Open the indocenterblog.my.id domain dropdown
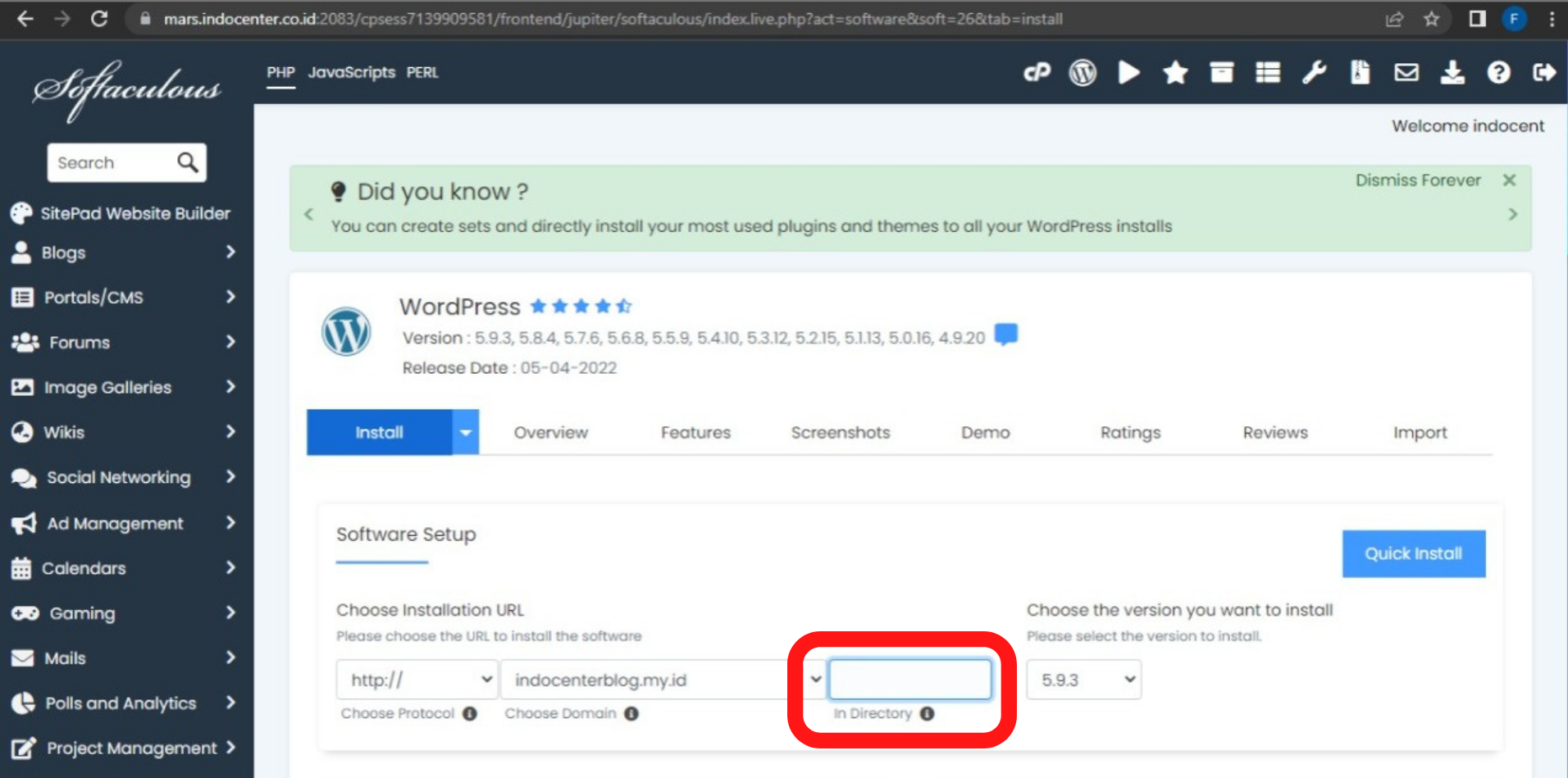The image size is (1568, 778). pos(663,680)
